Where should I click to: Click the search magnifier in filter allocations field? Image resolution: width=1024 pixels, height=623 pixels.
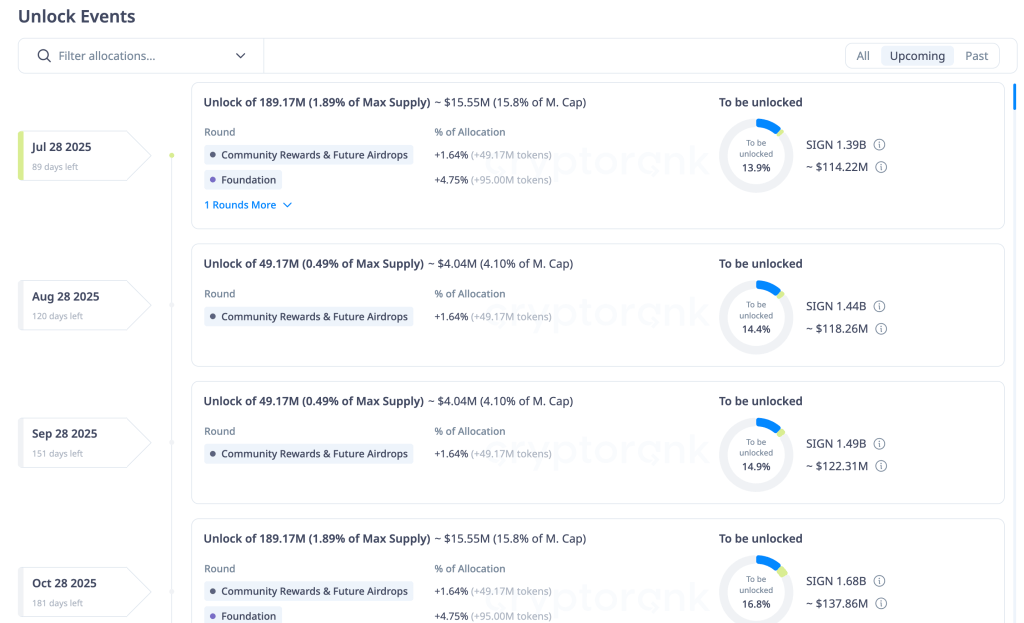click(42, 55)
